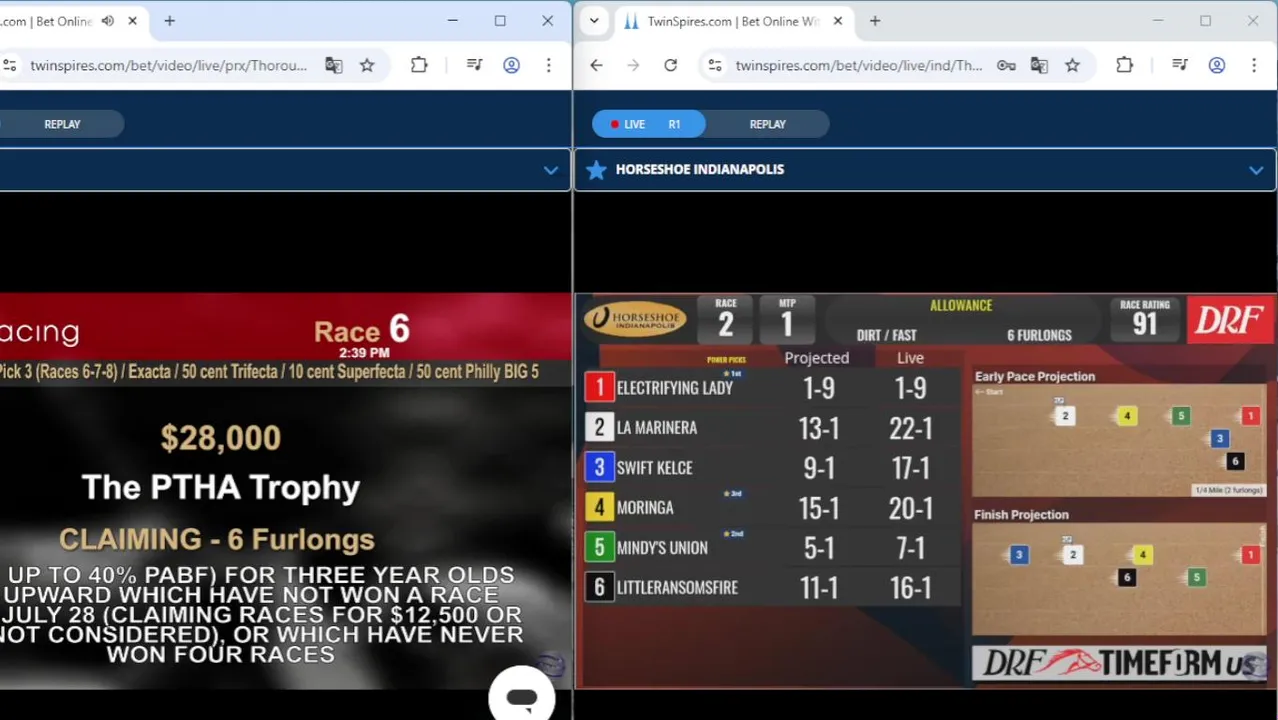Click the Race Rating 91 value
1278x720 pixels.
tap(1144, 325)
